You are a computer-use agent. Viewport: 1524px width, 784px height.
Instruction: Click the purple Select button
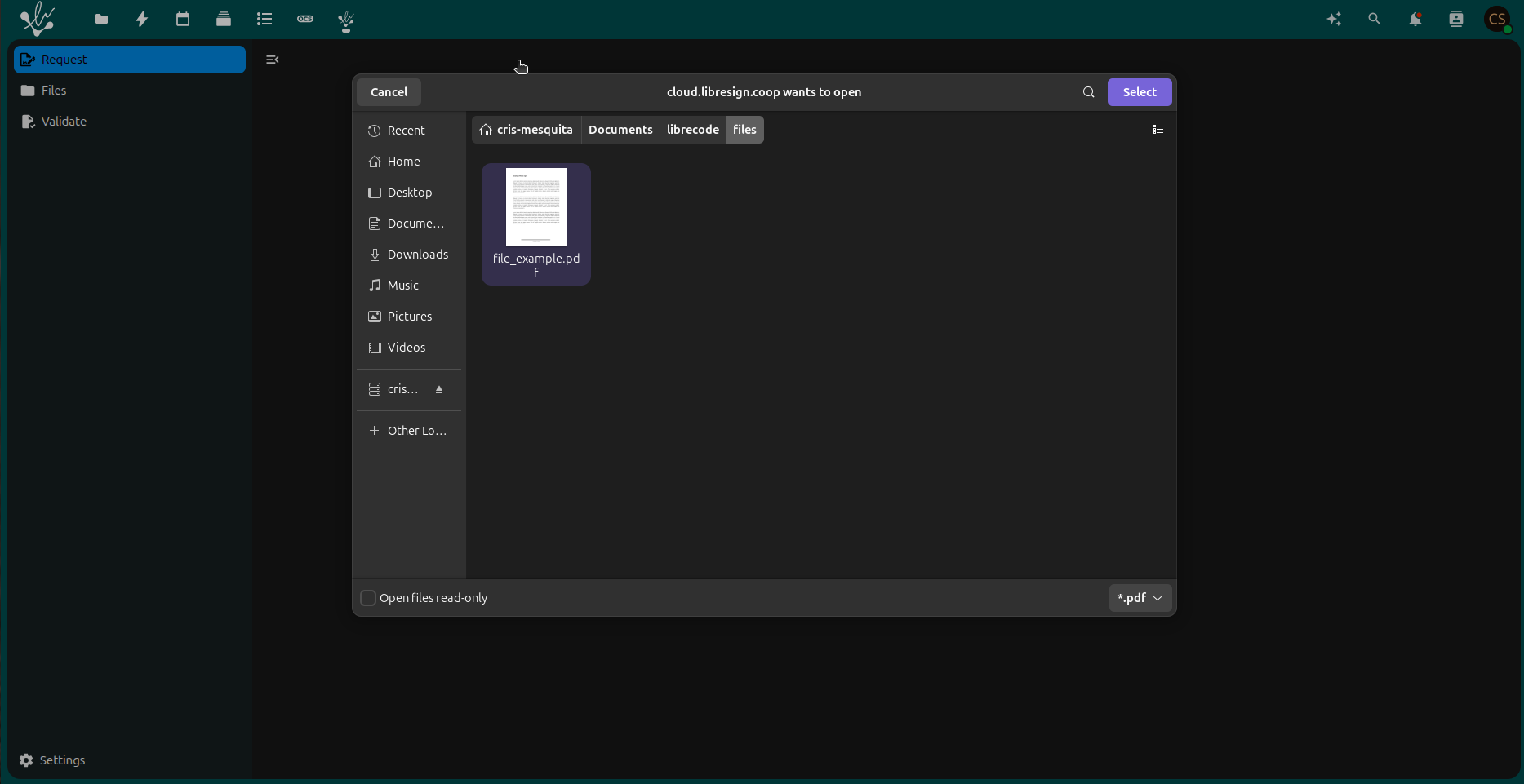coord(1140,92)
